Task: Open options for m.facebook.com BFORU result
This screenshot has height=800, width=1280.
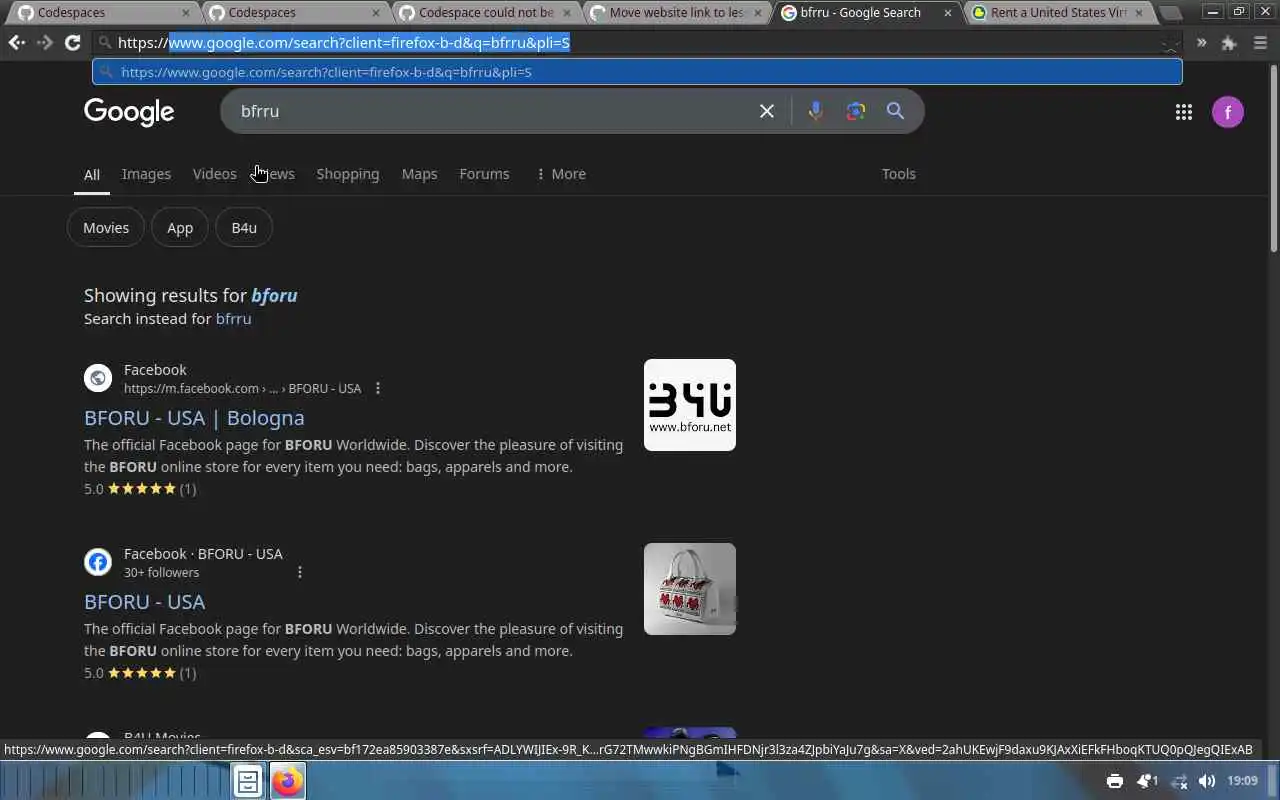Action: (377, 388)
